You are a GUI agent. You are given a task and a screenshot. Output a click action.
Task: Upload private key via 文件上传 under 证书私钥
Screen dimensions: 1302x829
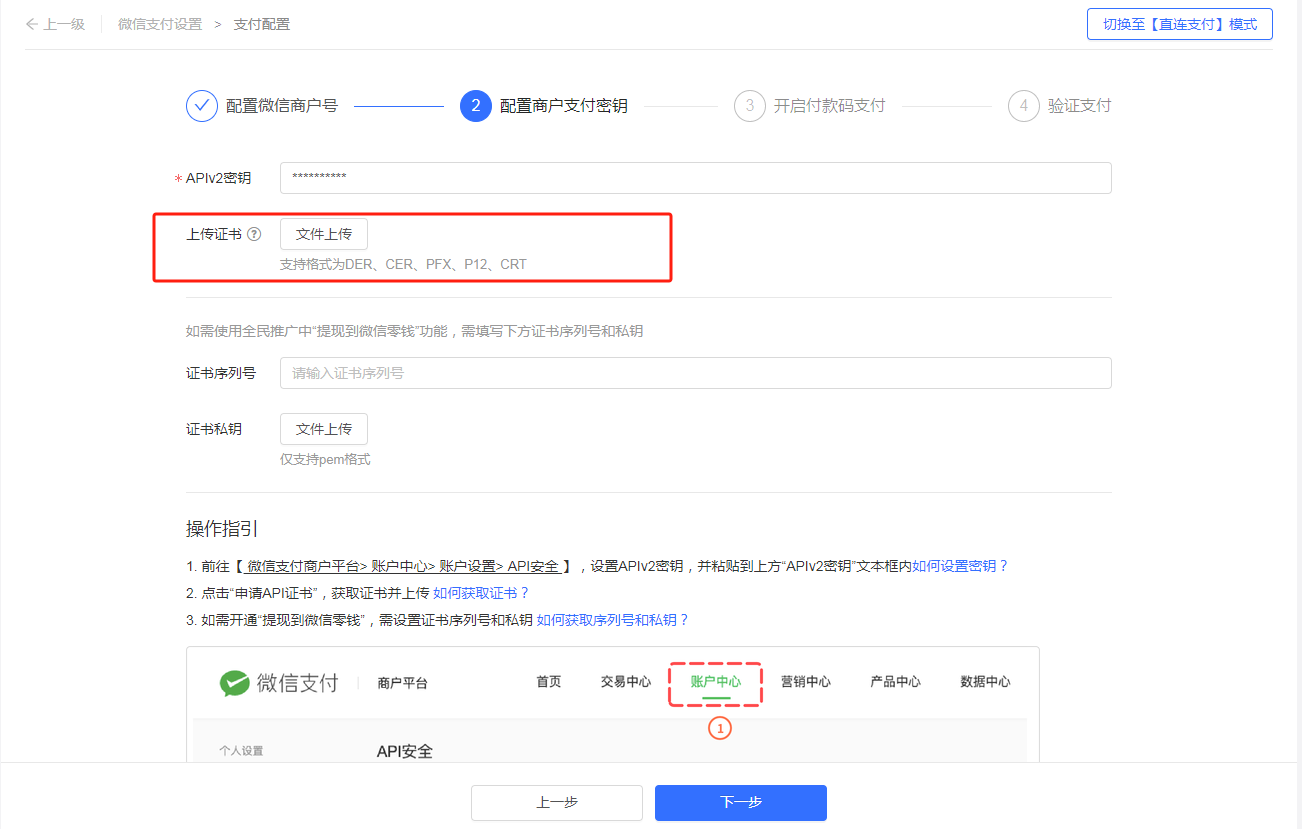click(324, 429)
